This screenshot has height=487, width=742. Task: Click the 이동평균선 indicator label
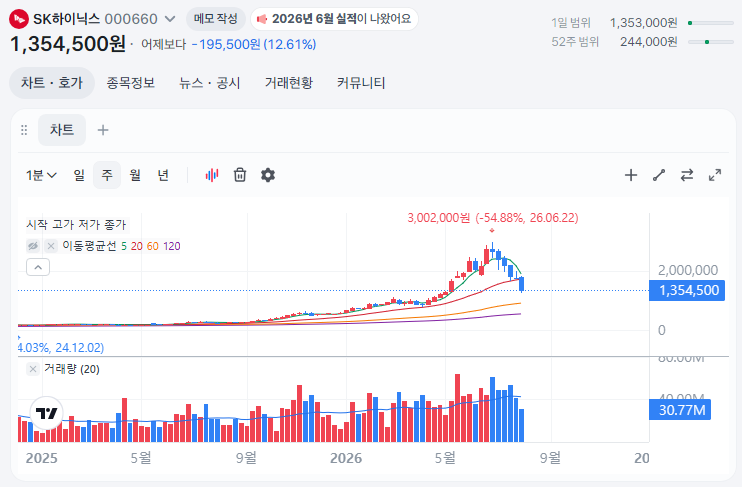pyautogui.click(x=89, y=246)
